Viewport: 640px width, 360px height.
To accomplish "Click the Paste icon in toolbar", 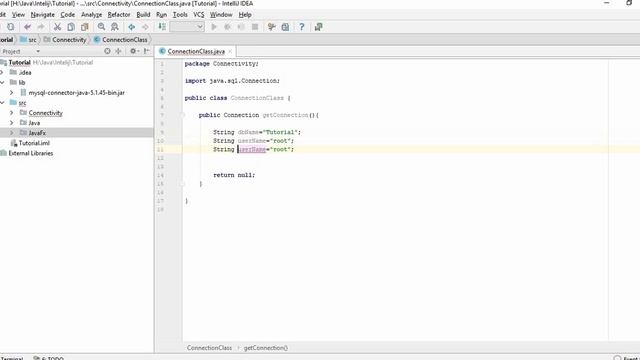I will (84, 27).
